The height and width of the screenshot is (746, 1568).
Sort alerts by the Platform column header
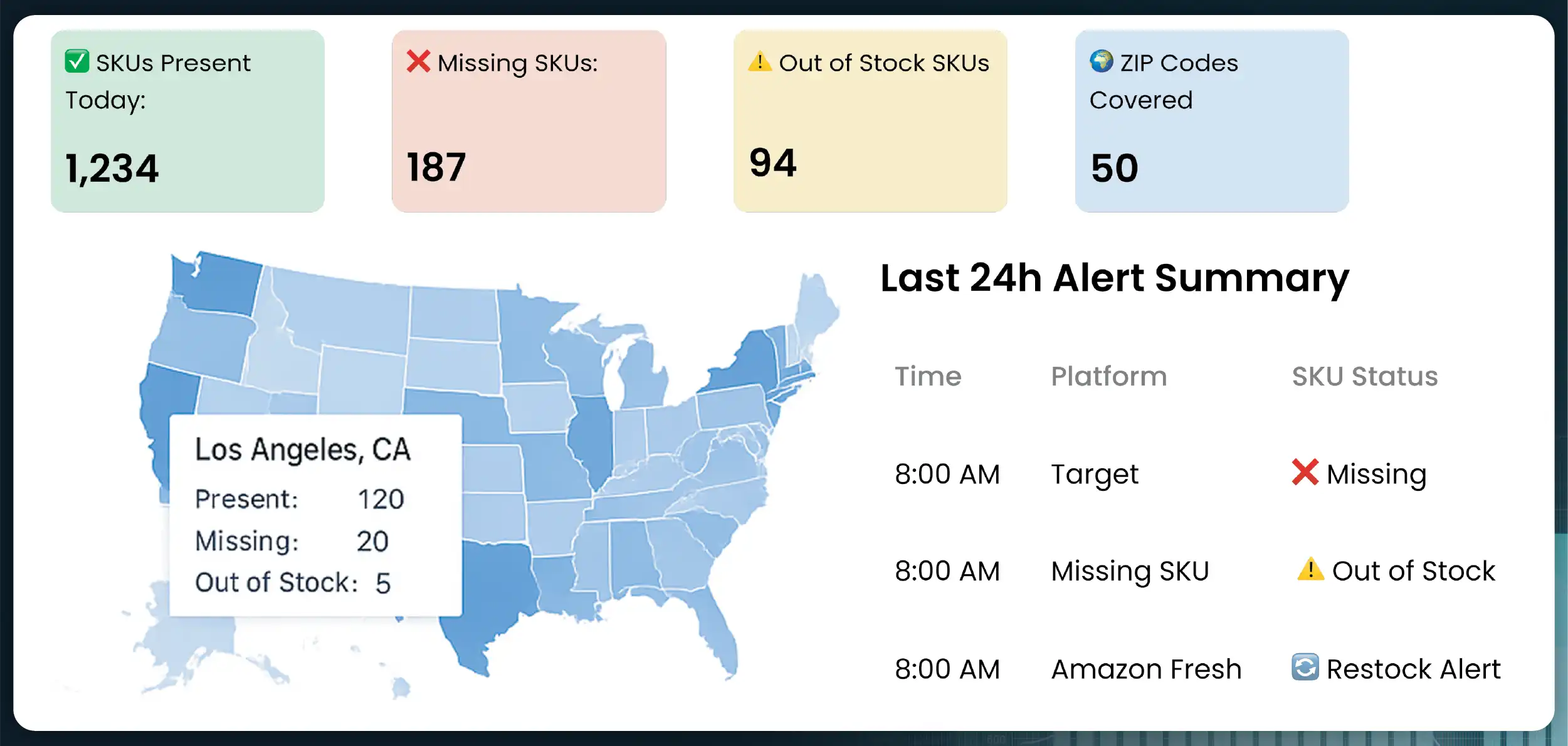(1108, 377)
